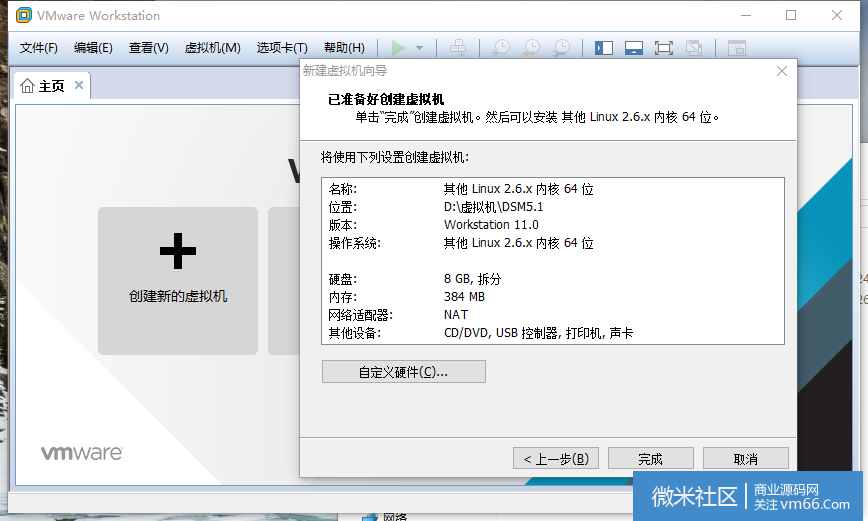Screen dimensions: 868x521
Task: Close the VMware Workstation window
Action: (836, 16)
